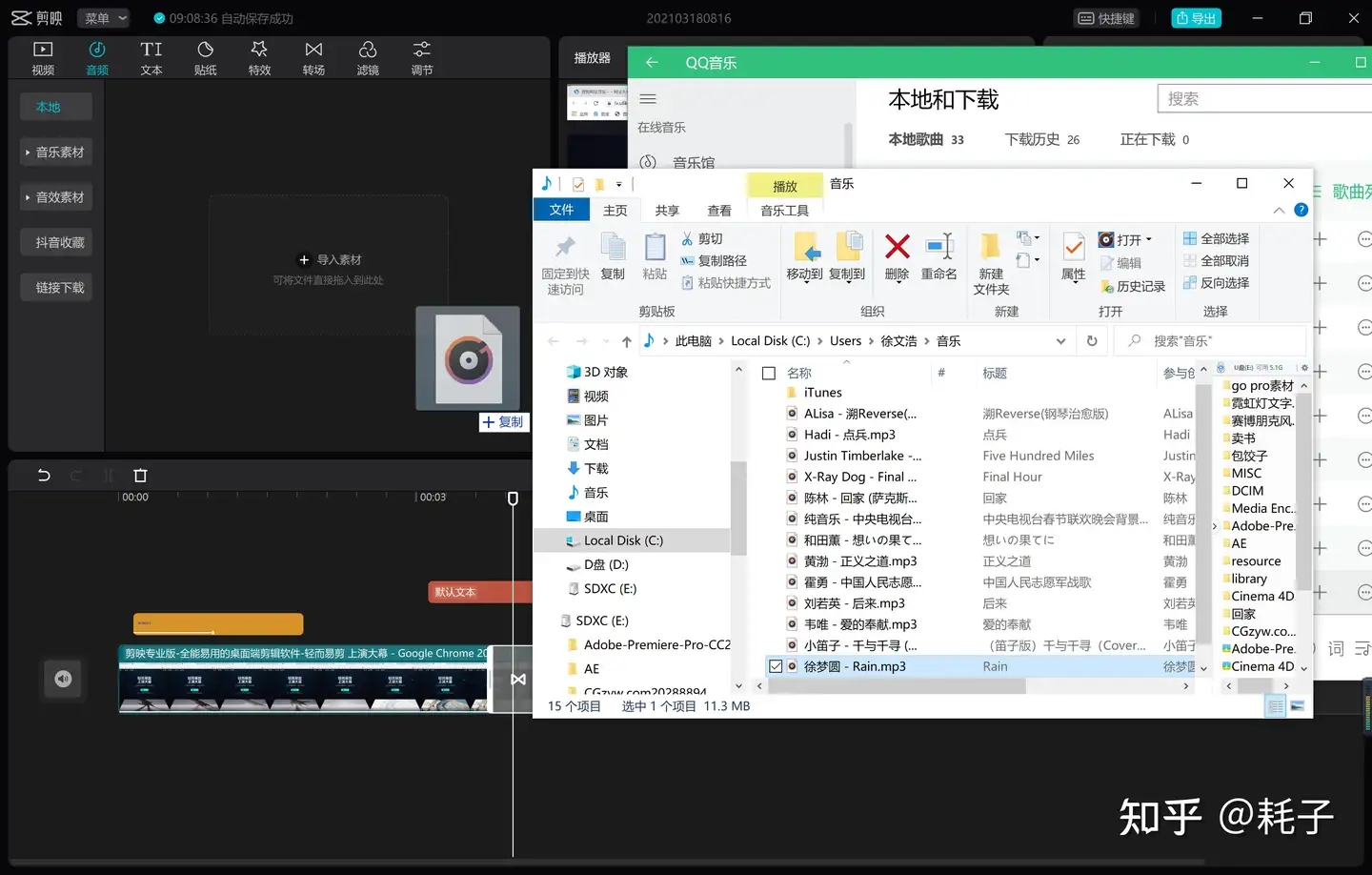Open the 查看 ribbon tab

pyautogui.click(x=719, y=211)
